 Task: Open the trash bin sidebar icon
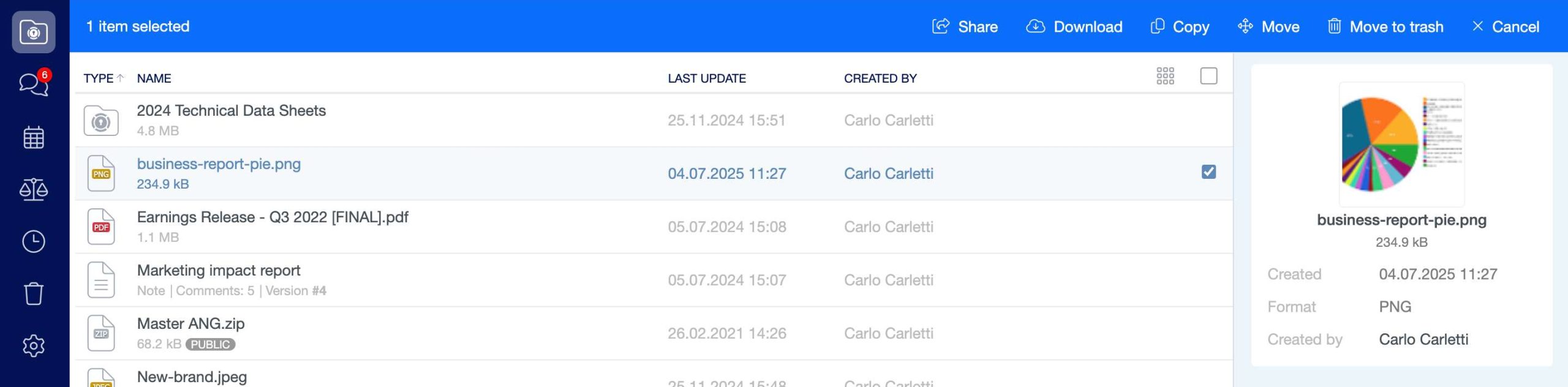click(34, 293)
